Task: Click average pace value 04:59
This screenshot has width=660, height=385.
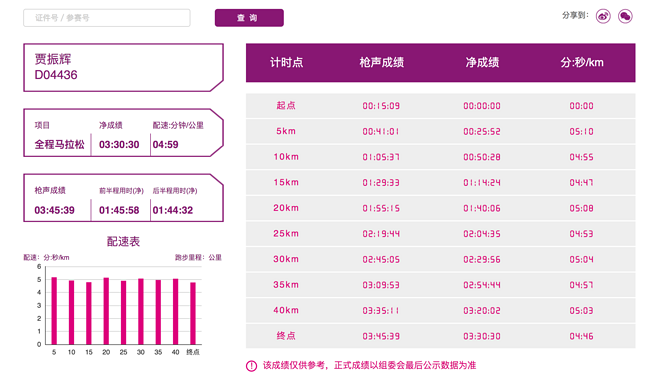Action: [165, 144]
